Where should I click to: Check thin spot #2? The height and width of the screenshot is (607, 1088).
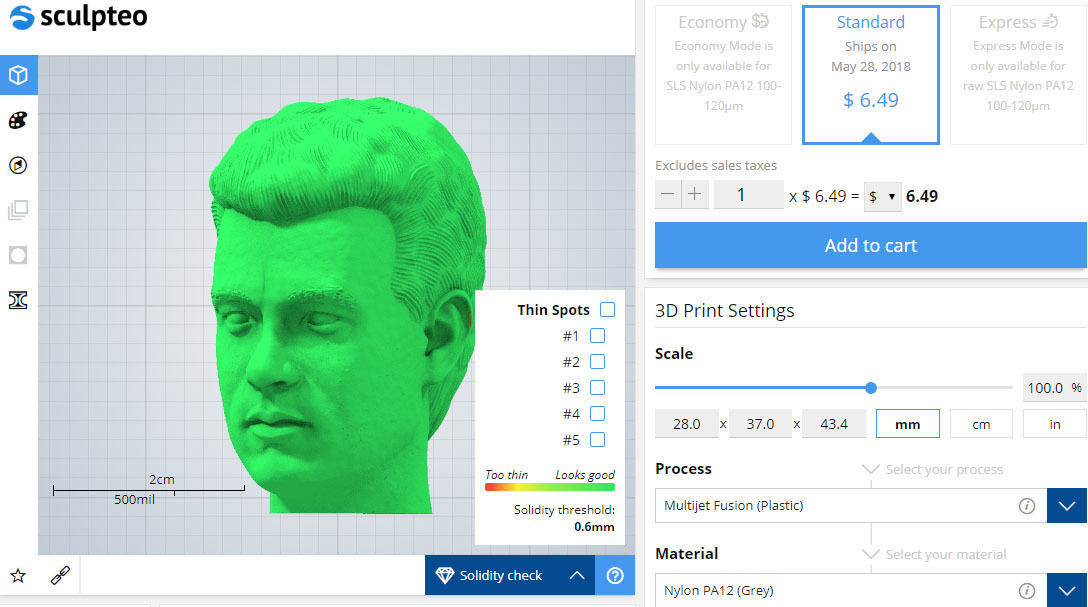click(597, 361)
